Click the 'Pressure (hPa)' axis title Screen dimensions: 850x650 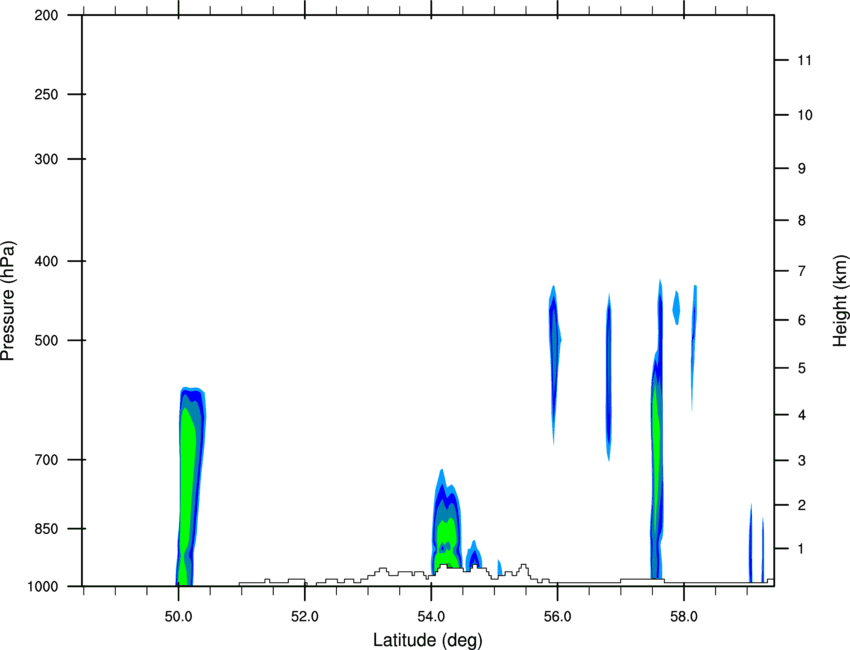[x=8, y=301]
